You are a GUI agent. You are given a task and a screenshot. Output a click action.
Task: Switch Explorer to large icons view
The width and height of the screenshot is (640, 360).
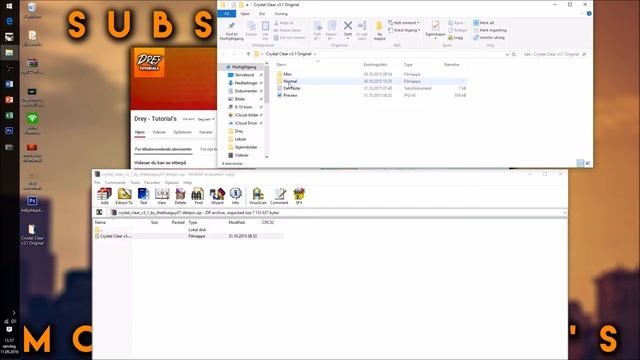[588, 163]
